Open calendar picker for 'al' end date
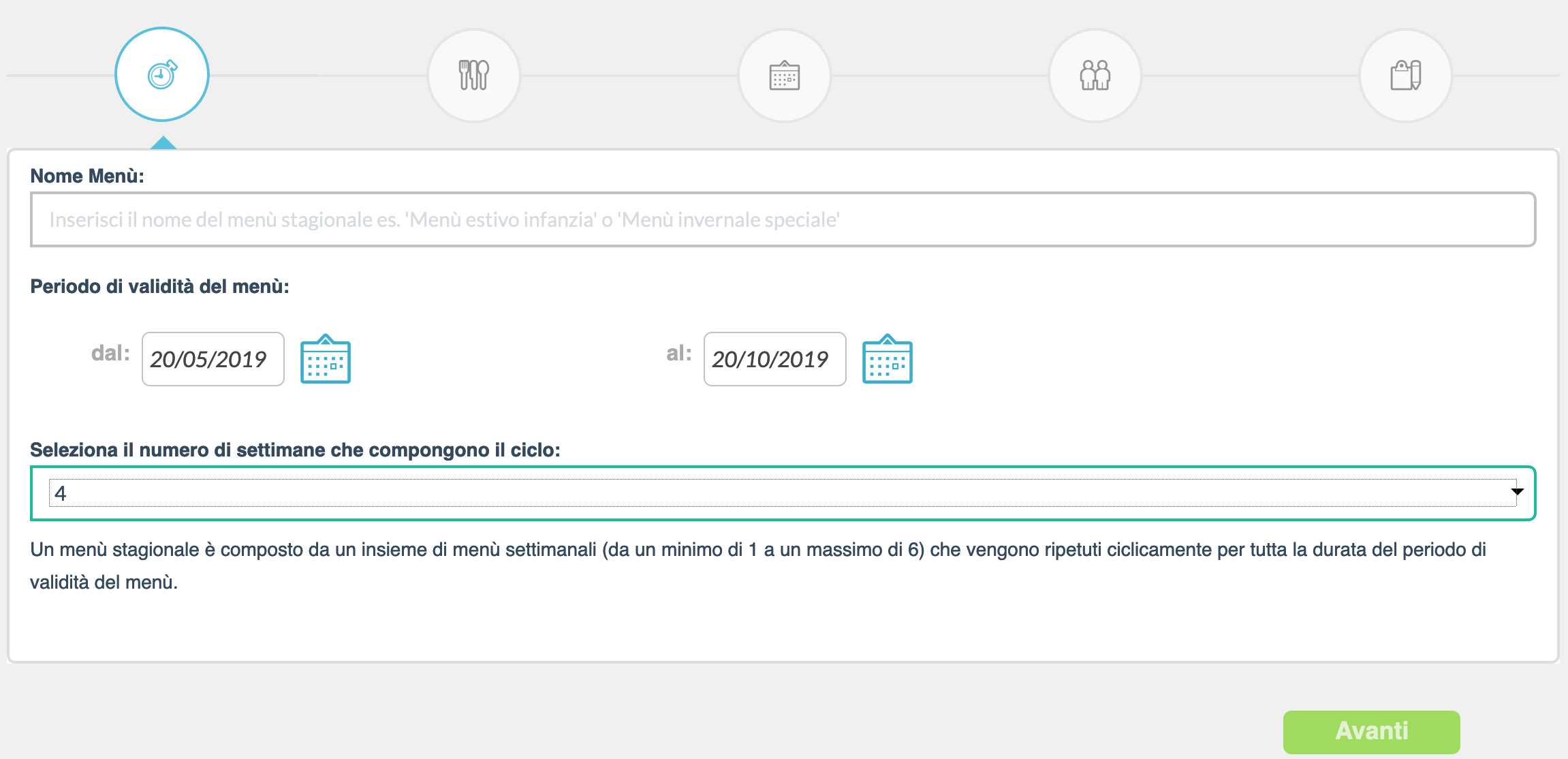 (888, 359)
